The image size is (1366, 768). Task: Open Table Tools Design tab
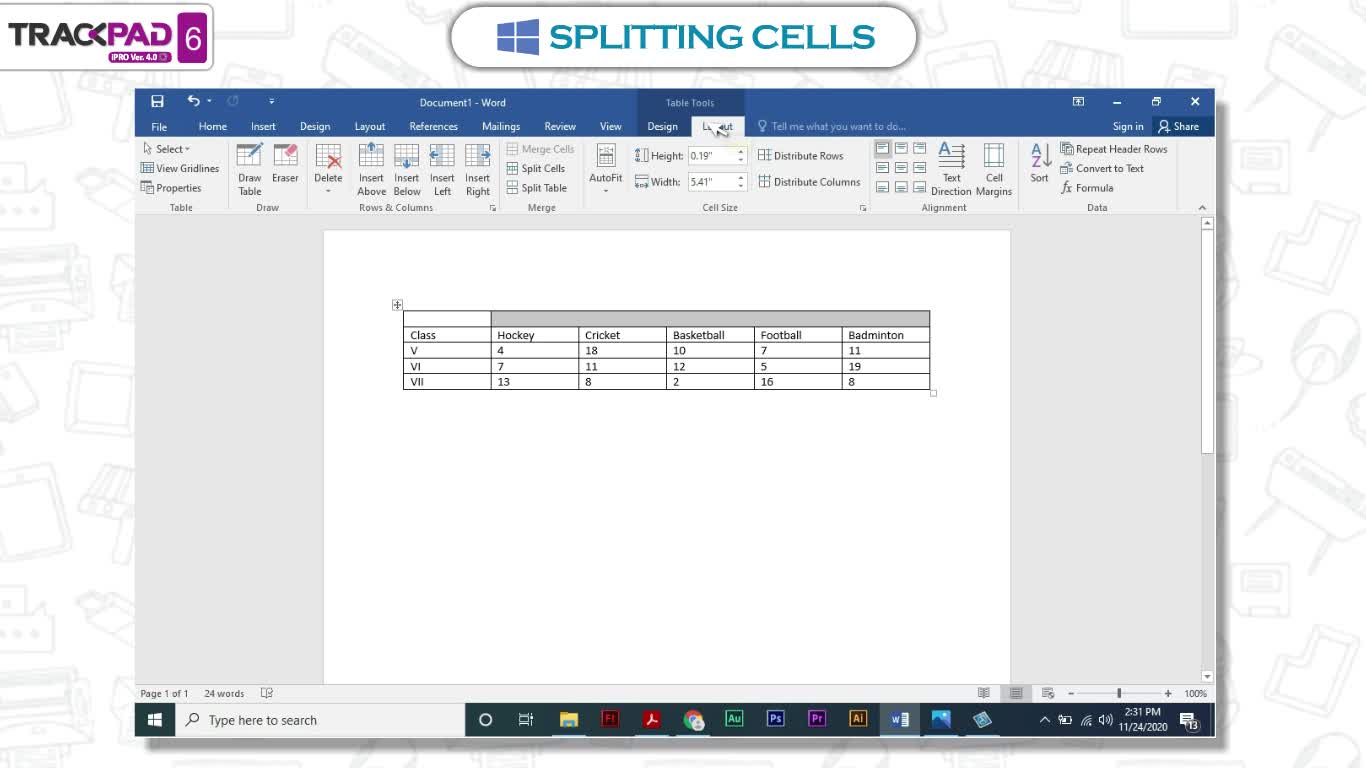tap(662, 126)
